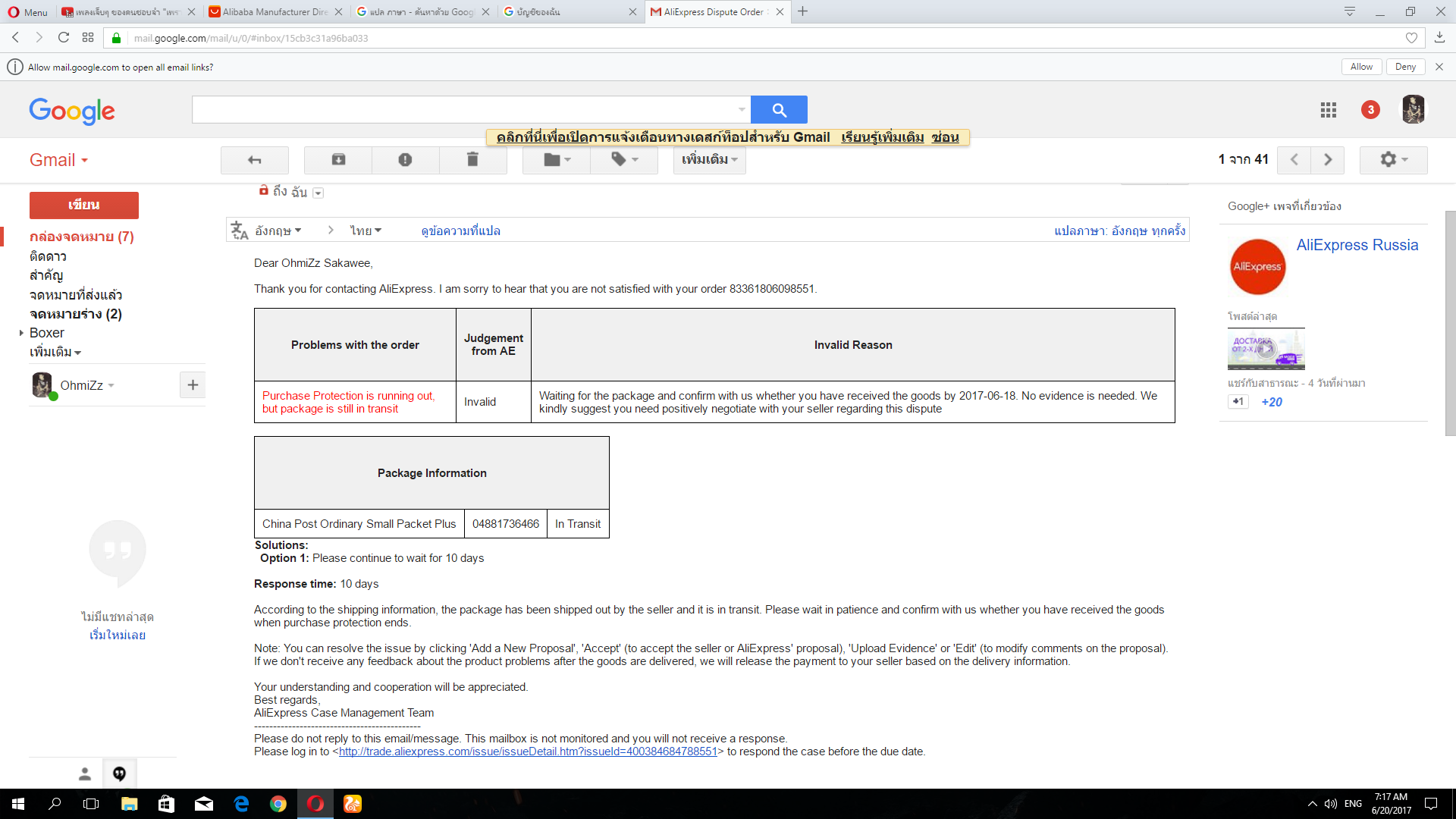Open the Gmail product switcher dropdown
This screenshot has width=1456, height=819.
coord(59,160)
